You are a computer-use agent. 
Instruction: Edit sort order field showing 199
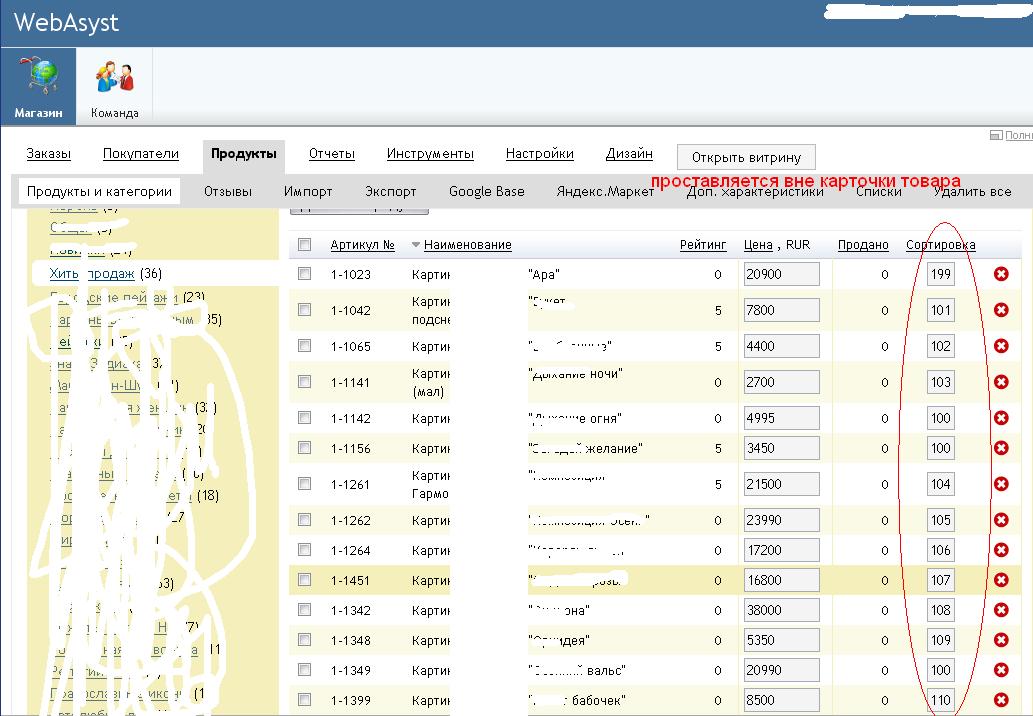pyautogui.click(x=940, y=274)
